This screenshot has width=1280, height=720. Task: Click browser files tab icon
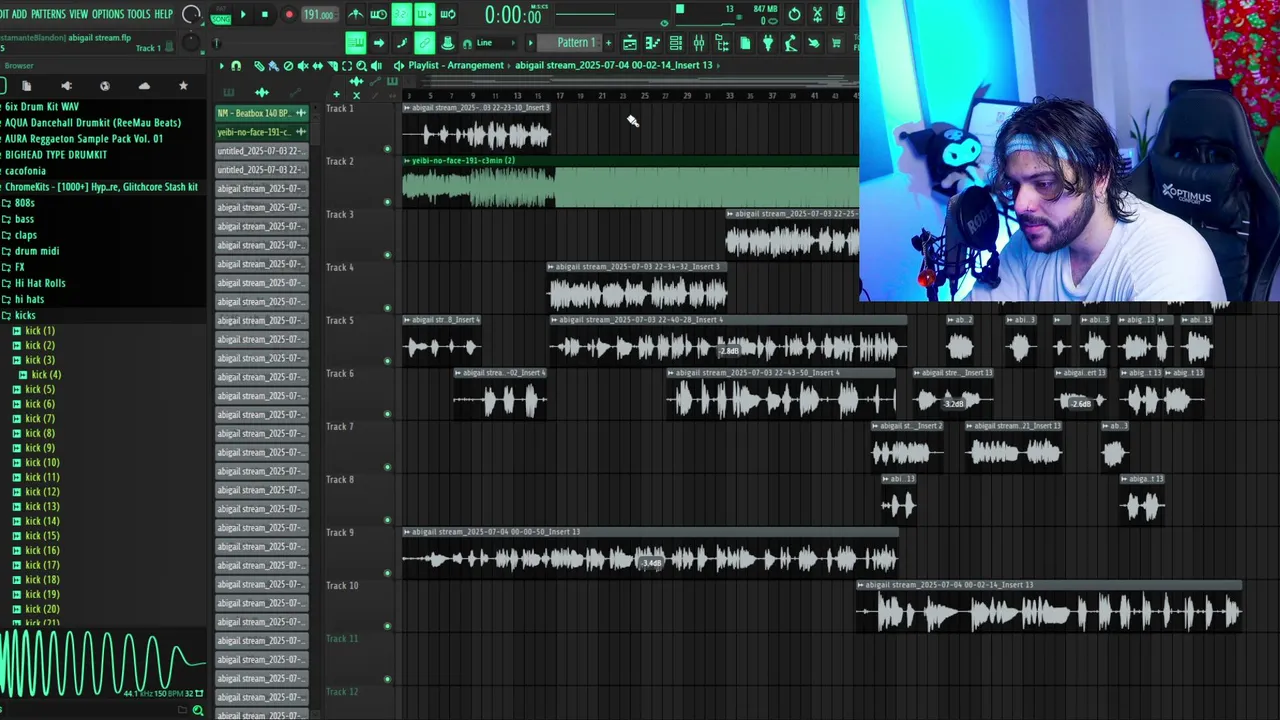[x=27, y=86]
